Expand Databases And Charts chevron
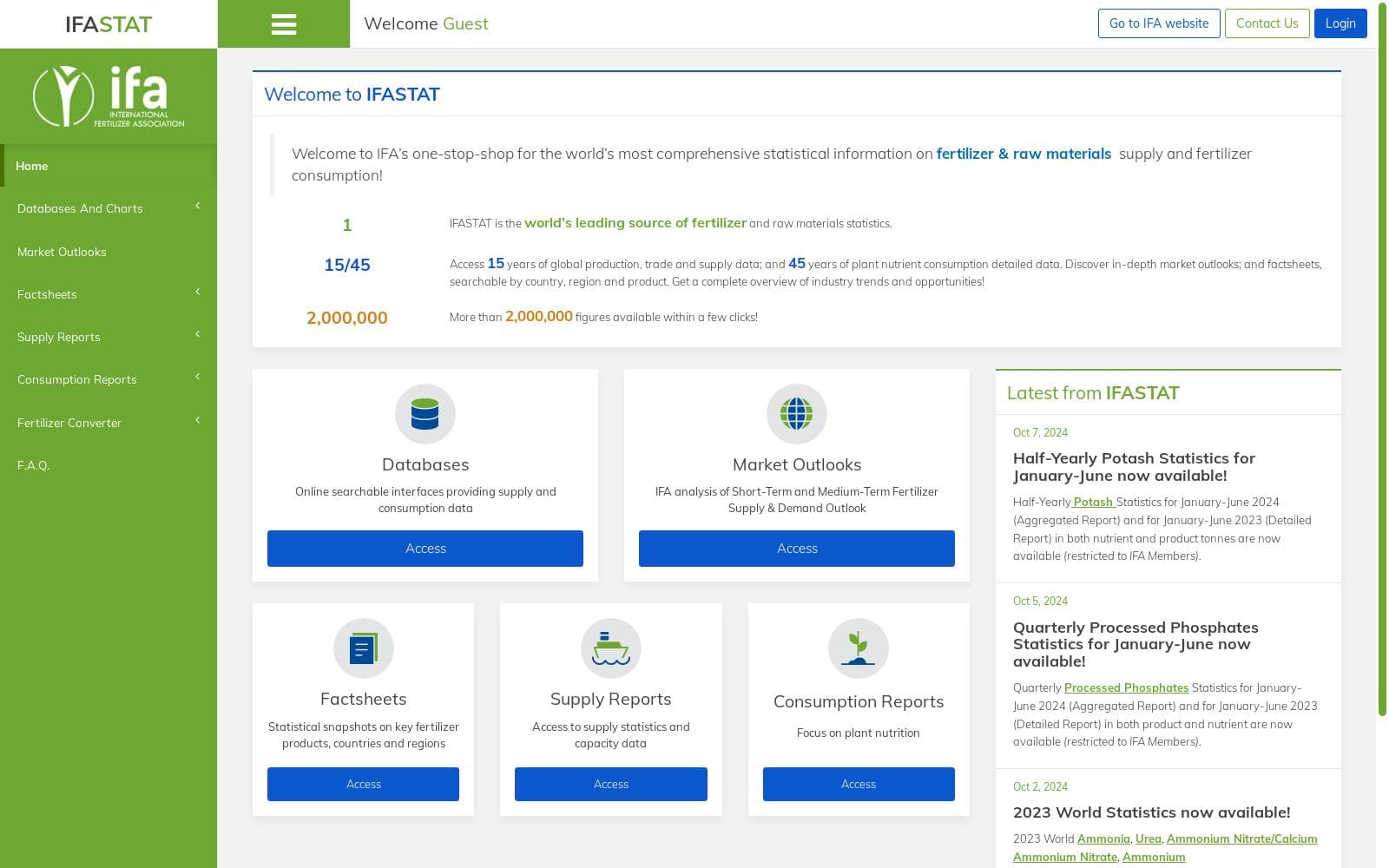1389x868 pixels. point(198,206)
